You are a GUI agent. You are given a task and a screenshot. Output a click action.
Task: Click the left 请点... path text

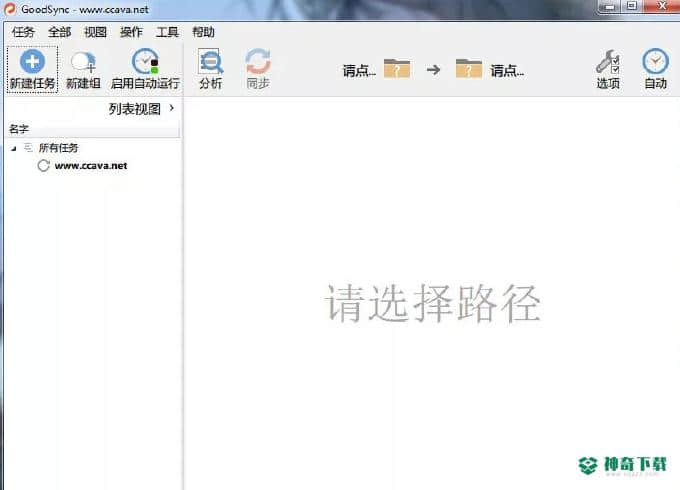pyautogui.click(x=360, y=70)
